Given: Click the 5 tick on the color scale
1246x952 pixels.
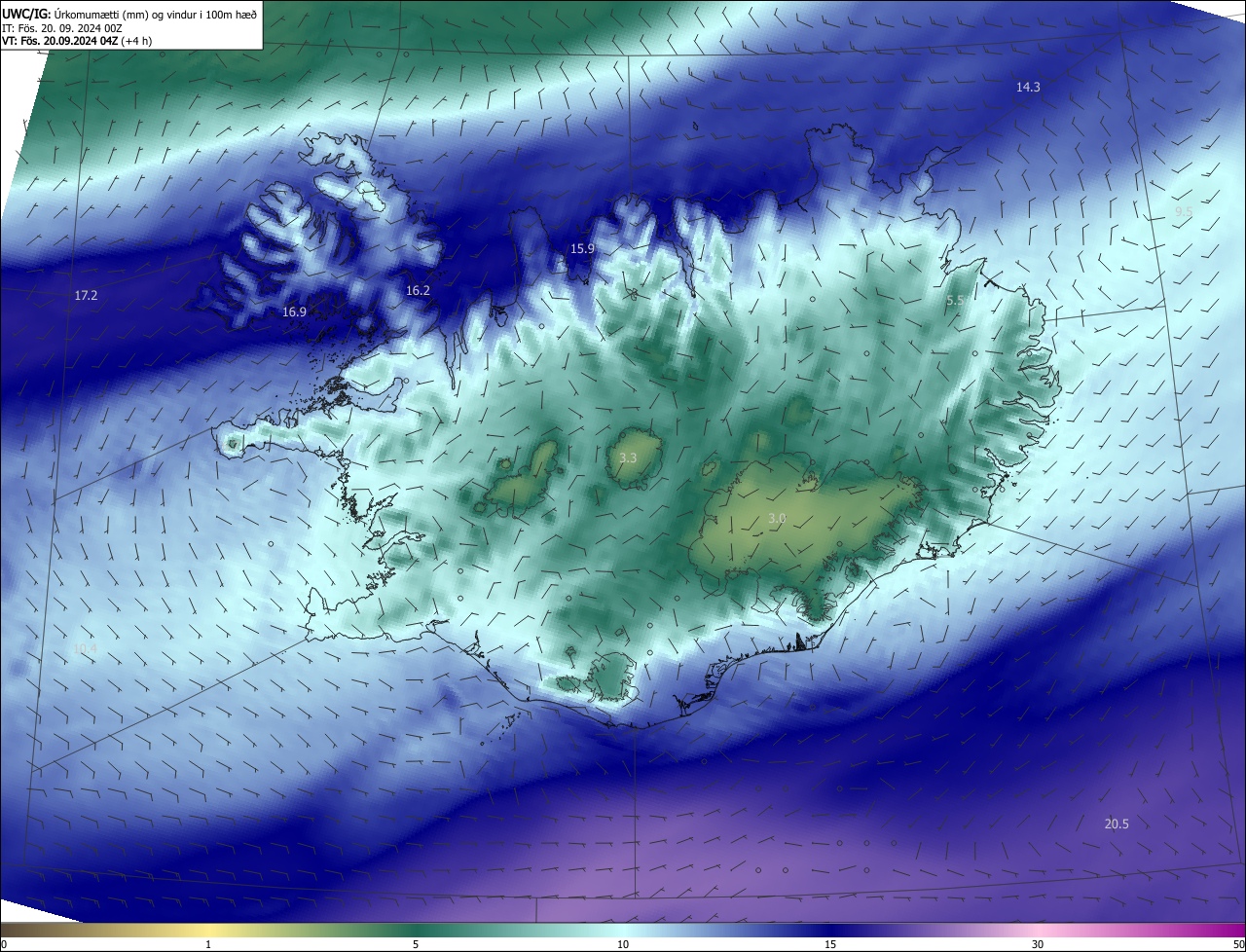Looking at the screenshot, I should (x=416, y=945).
